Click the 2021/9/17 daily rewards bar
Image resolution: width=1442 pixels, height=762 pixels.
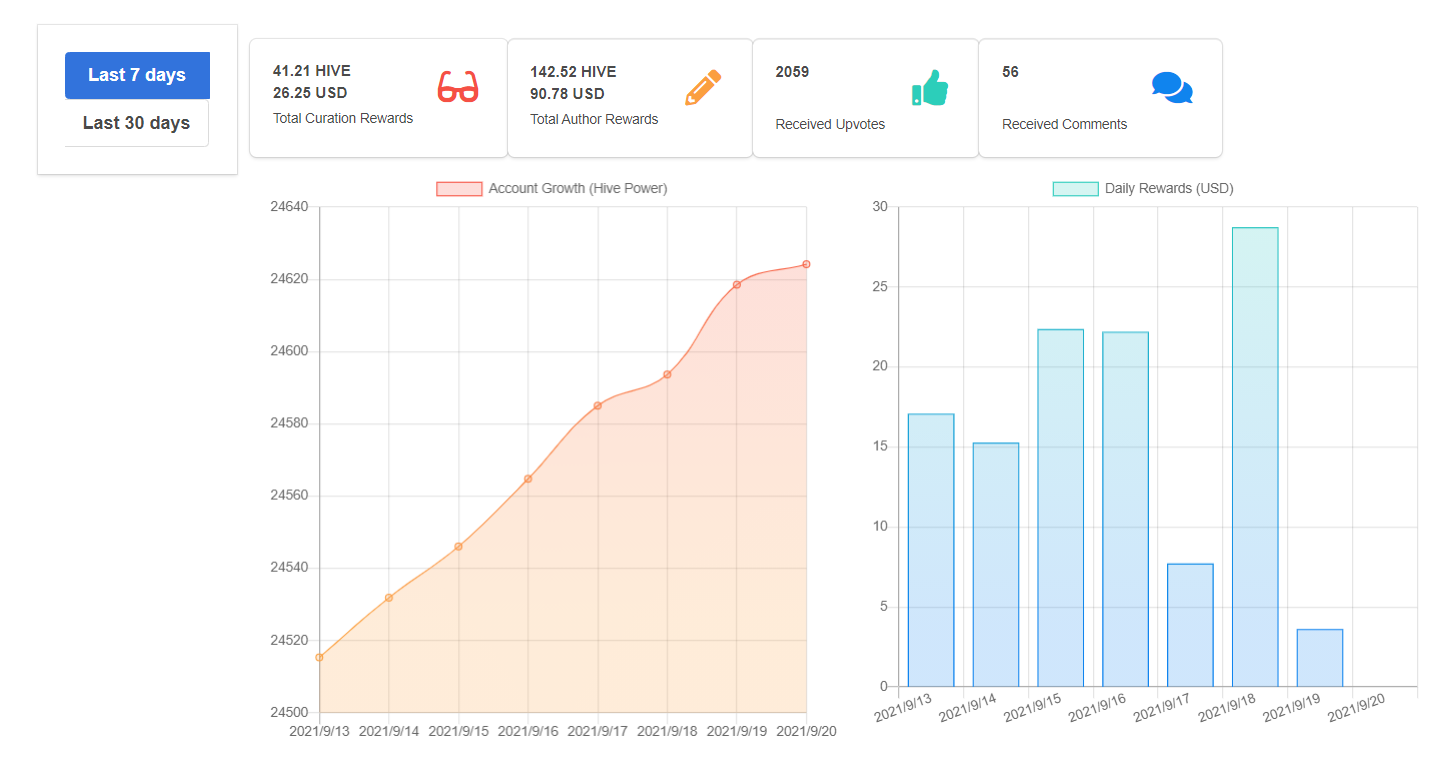pos(1190,626)
